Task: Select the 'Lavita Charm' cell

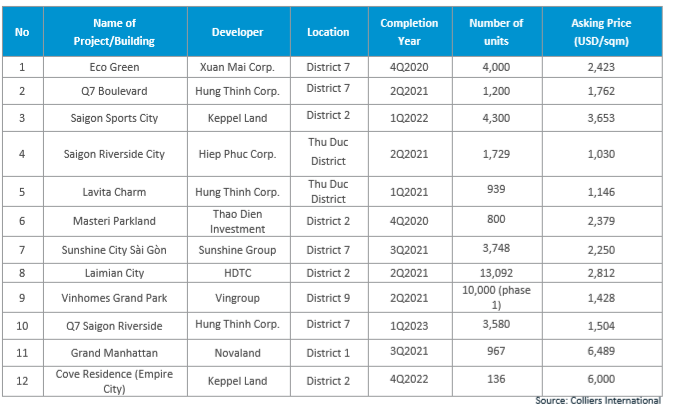Action: point(115,192)
